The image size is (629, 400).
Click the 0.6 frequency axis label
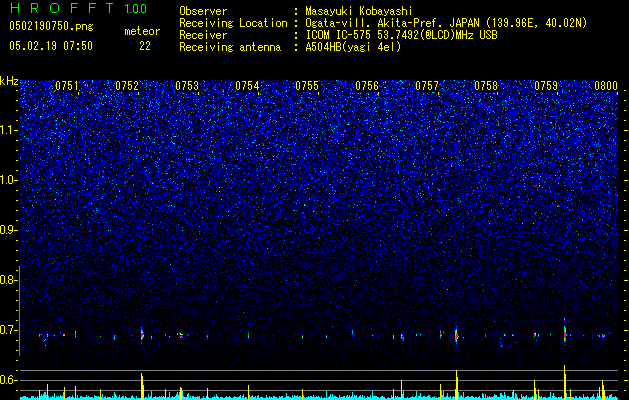[8, 380]
